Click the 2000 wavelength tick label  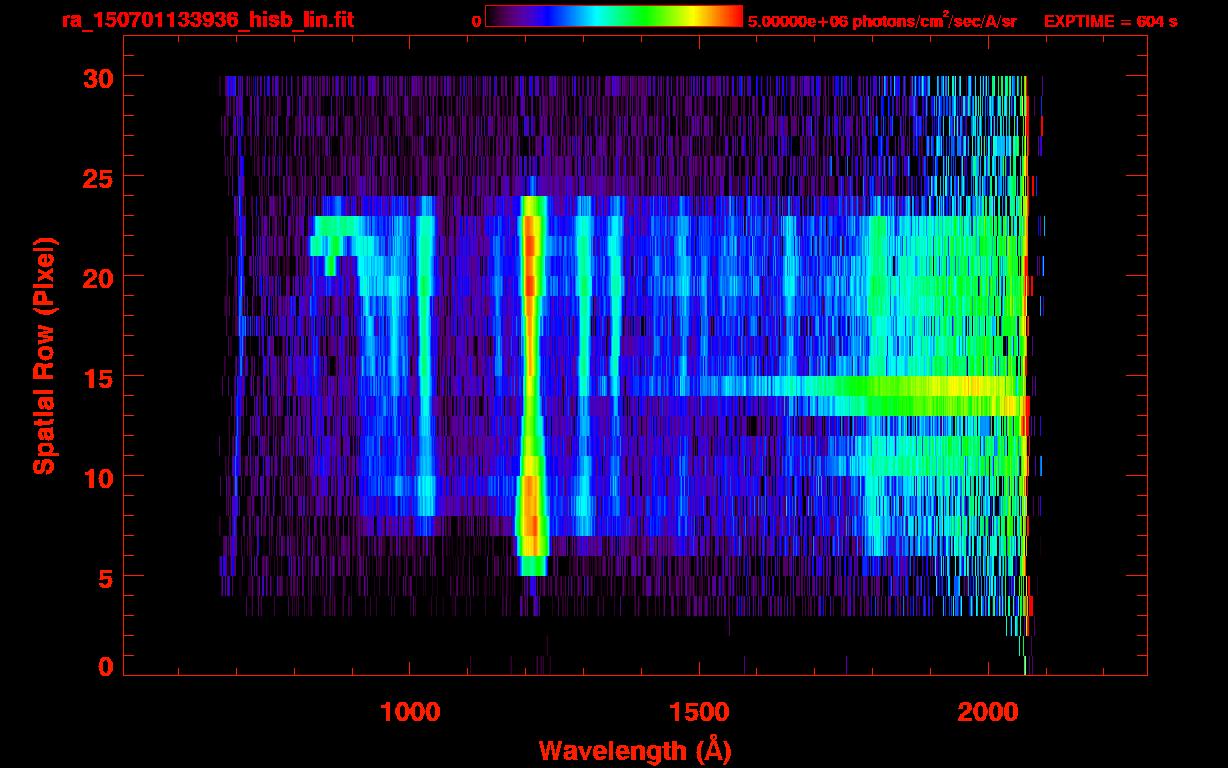point(988,711)
